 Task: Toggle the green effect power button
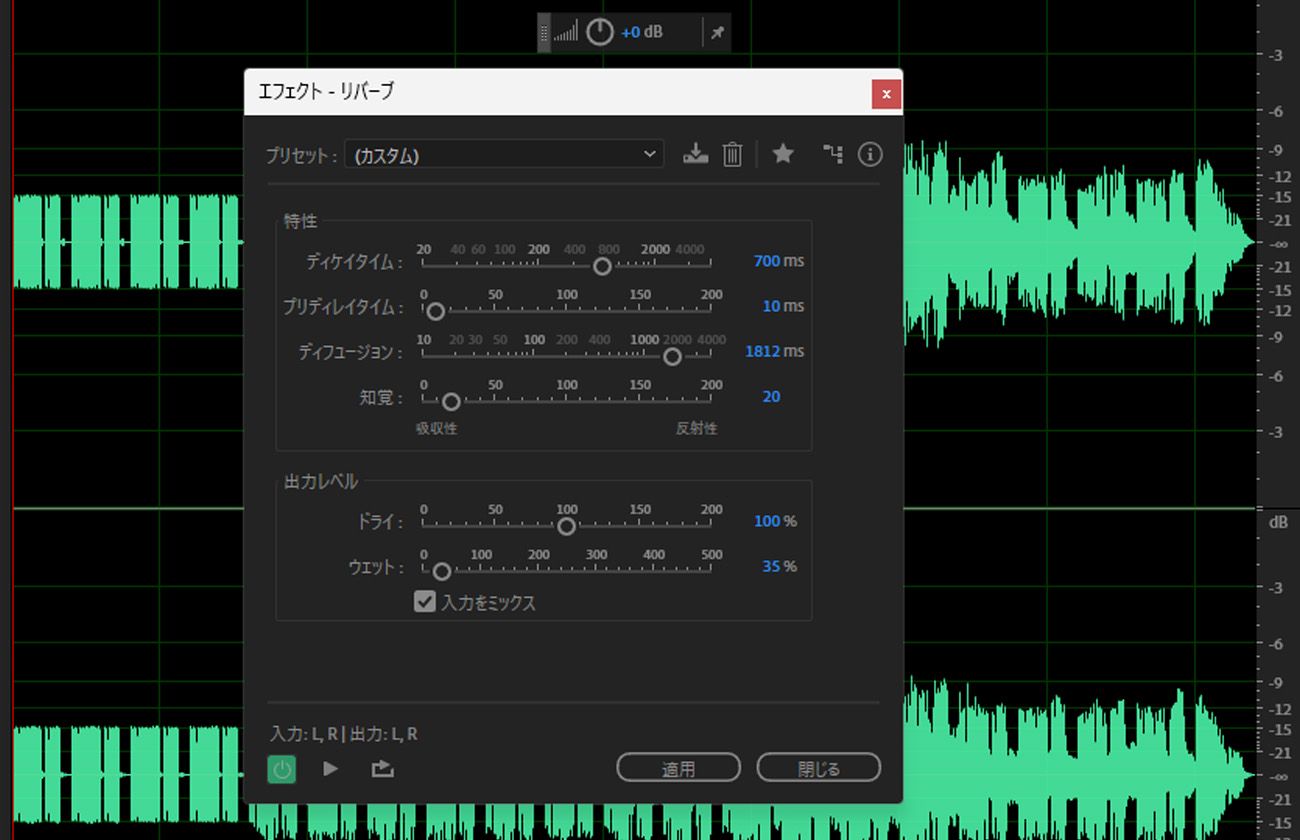click(282, 768)
